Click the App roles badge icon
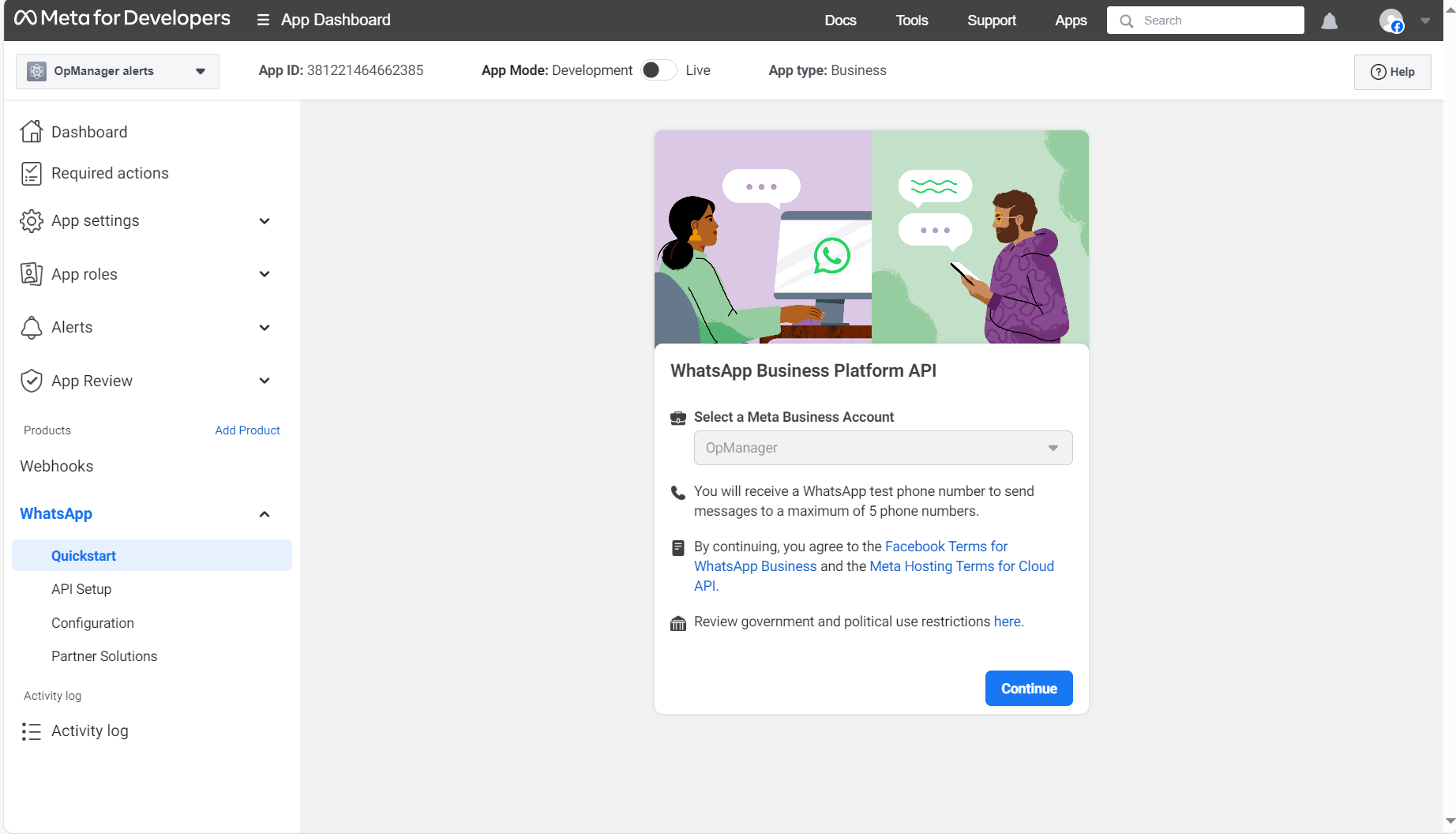1456x834 pixels. (32, 274)
